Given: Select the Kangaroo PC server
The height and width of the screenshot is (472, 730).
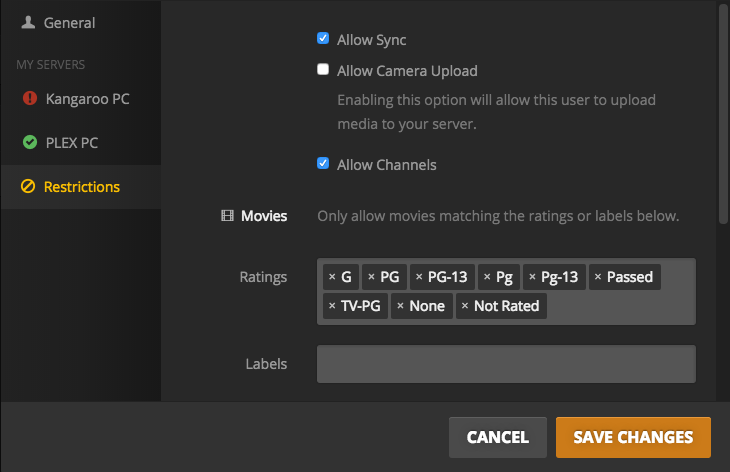Looking at the screenshot, I should (x=87, y=99).
